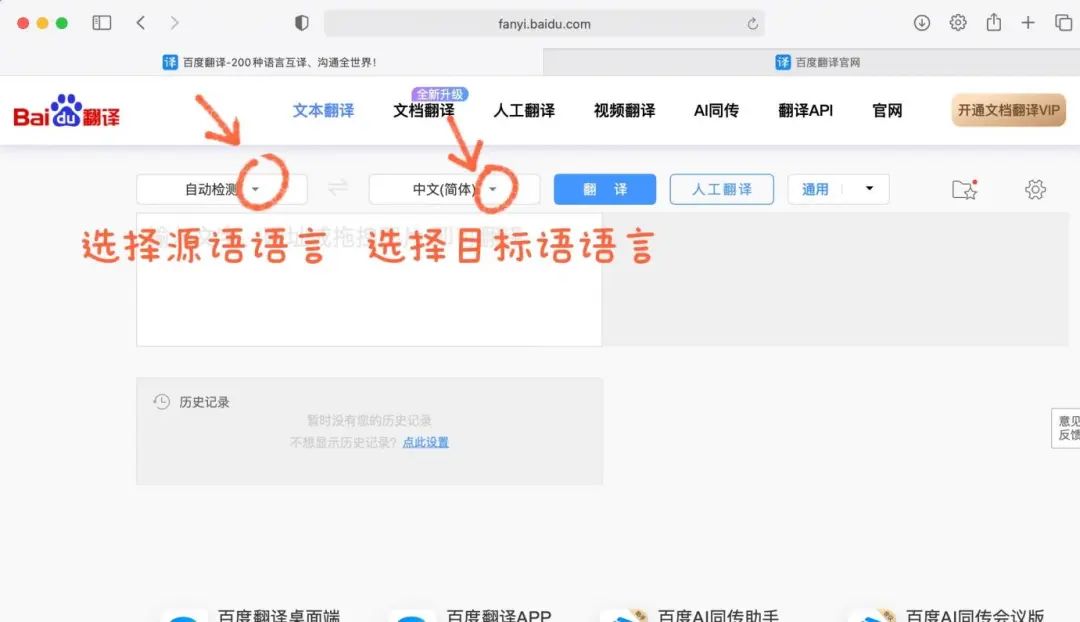The image size is (1080, 622).
Task: Select 通用 domain label
Action: click(815, 189)
